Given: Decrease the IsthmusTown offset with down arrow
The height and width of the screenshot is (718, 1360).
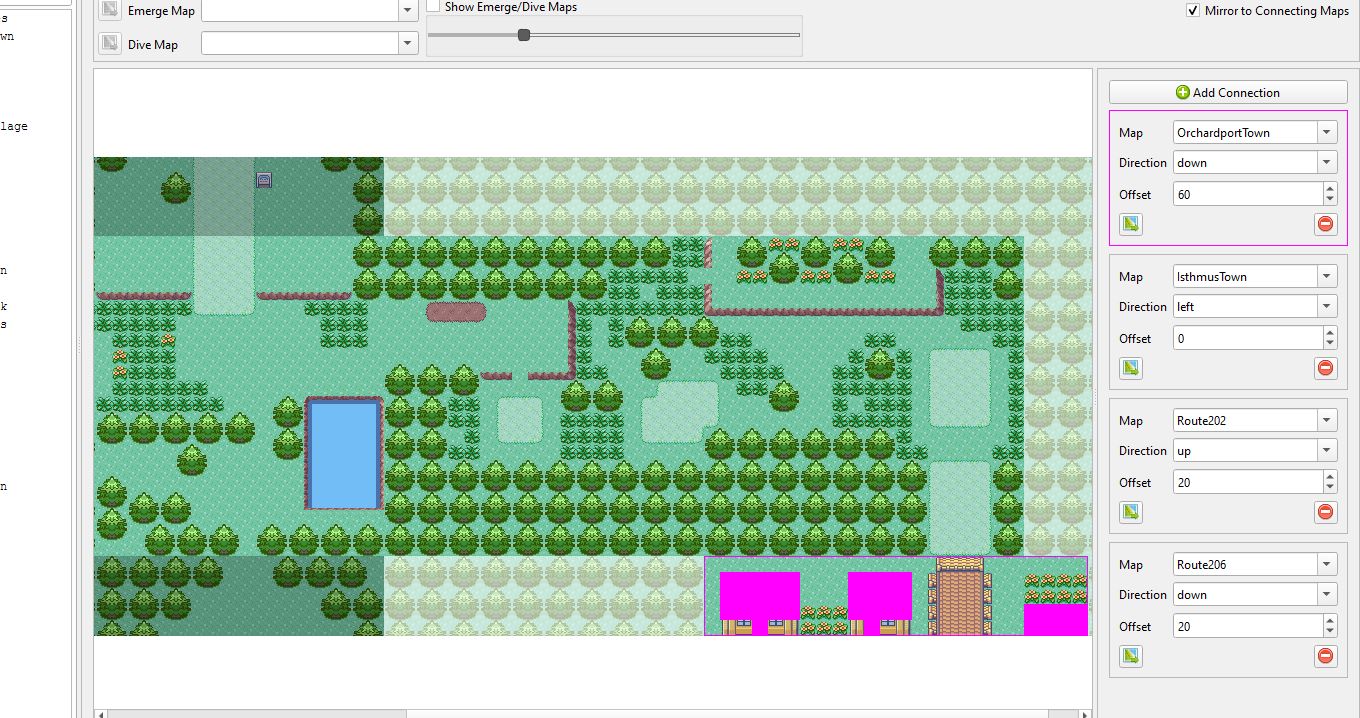Looking at the screenshot, I should 1330,344.
